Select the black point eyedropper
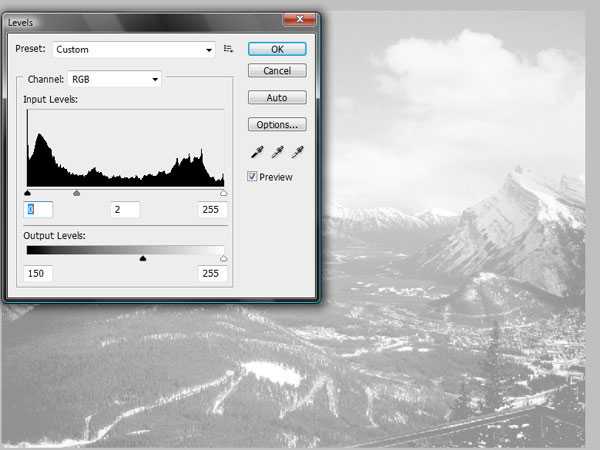This screenshot has height=450, width=600. (256, 152)
